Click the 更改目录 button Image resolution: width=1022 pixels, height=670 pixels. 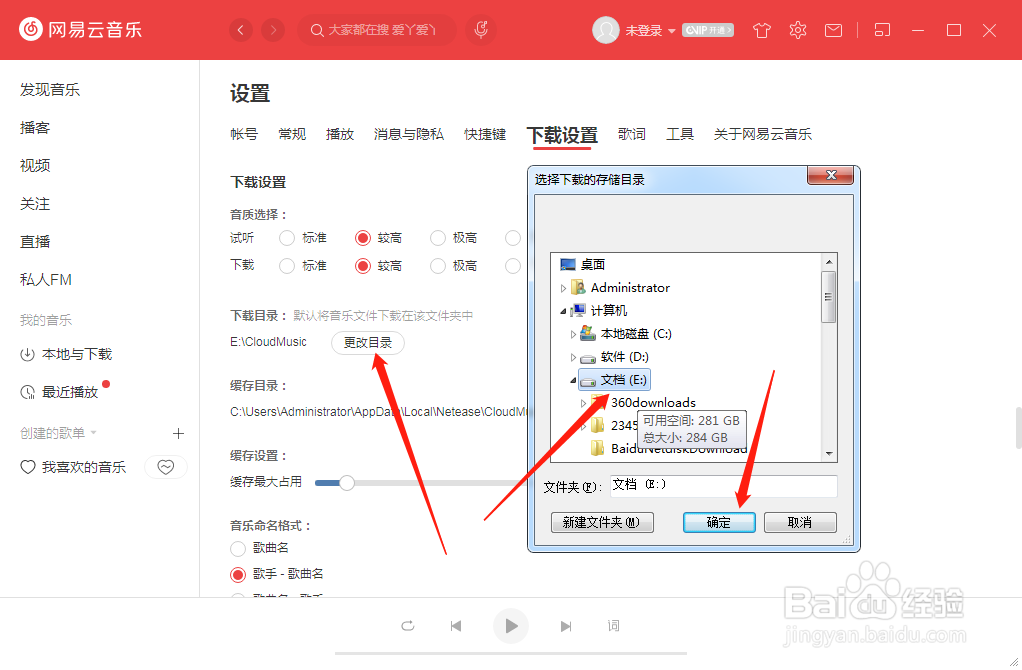[368, 343]
